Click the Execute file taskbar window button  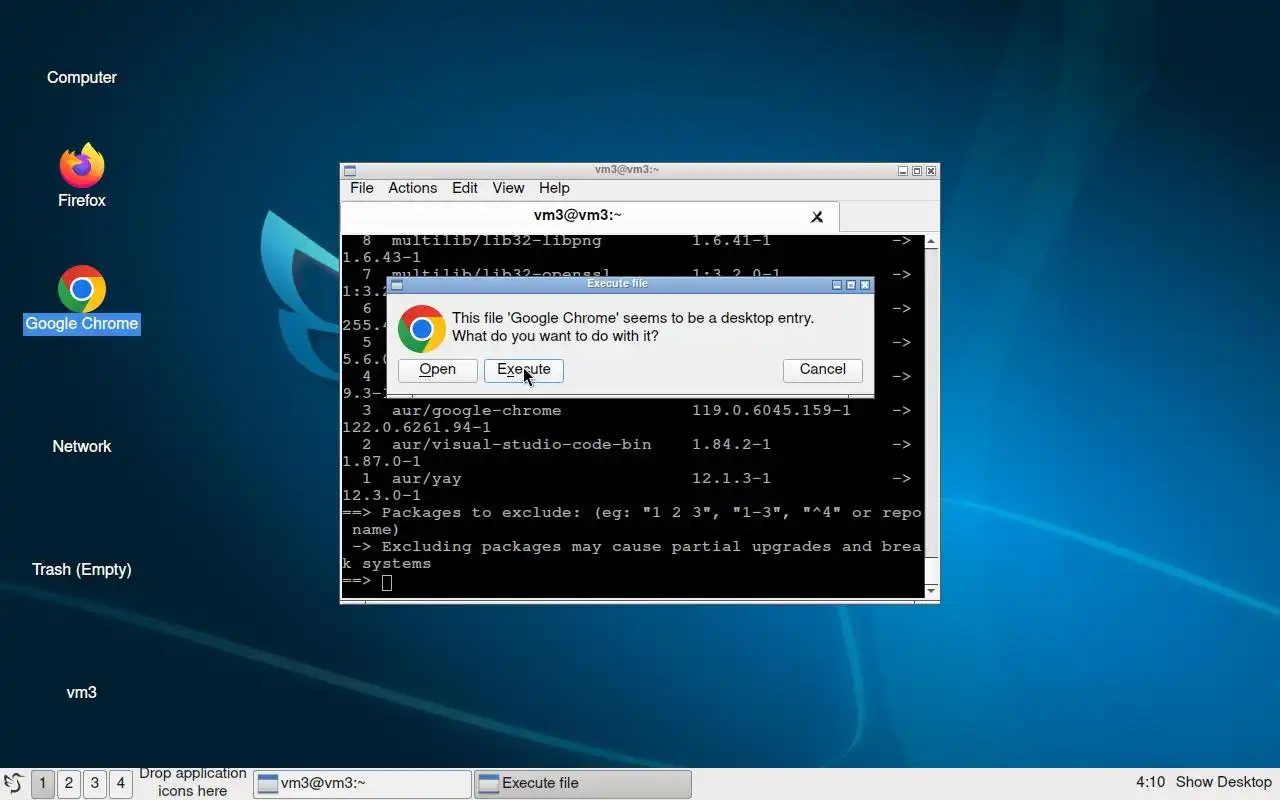582,783
